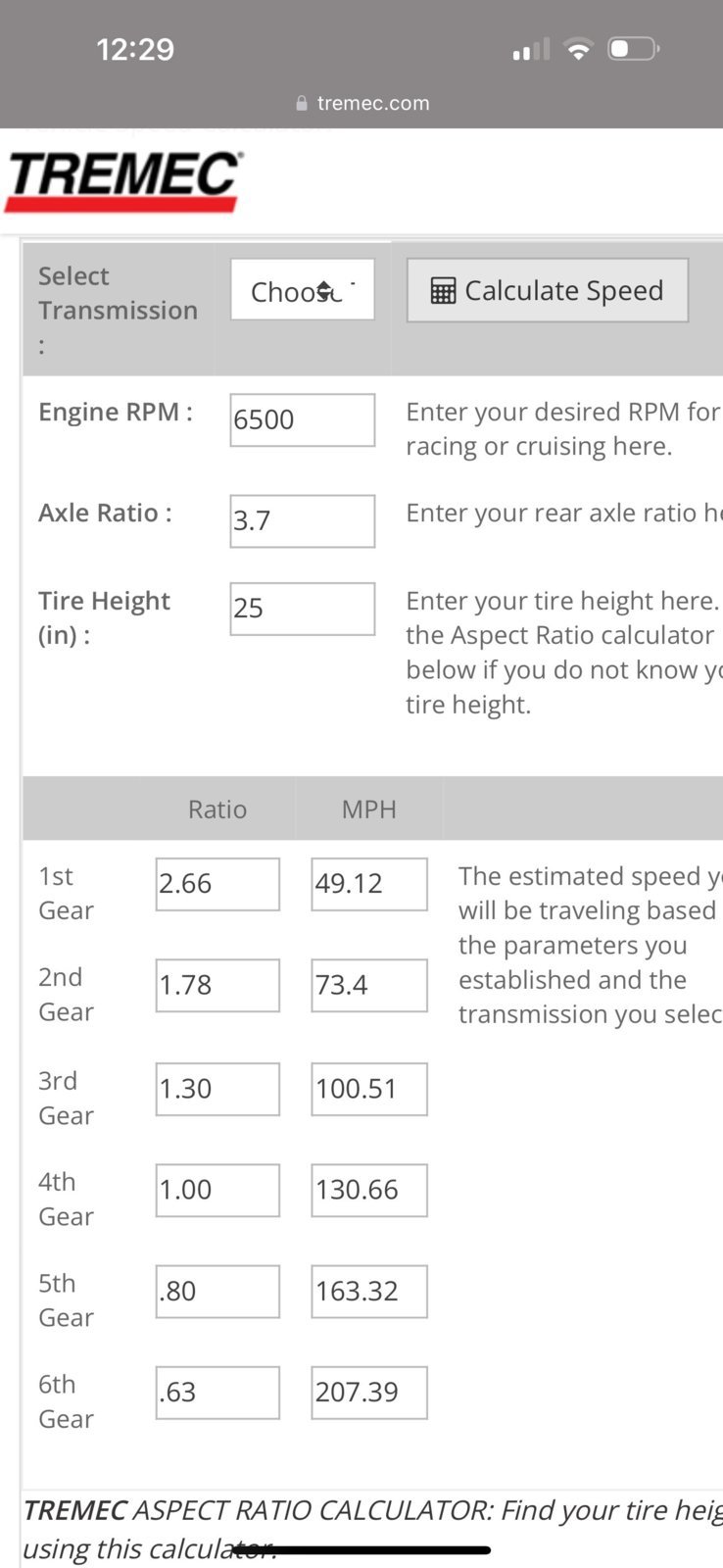Tap the cellular signal bars icon
Screen dimensions: 723x1568
click(531, 50)
